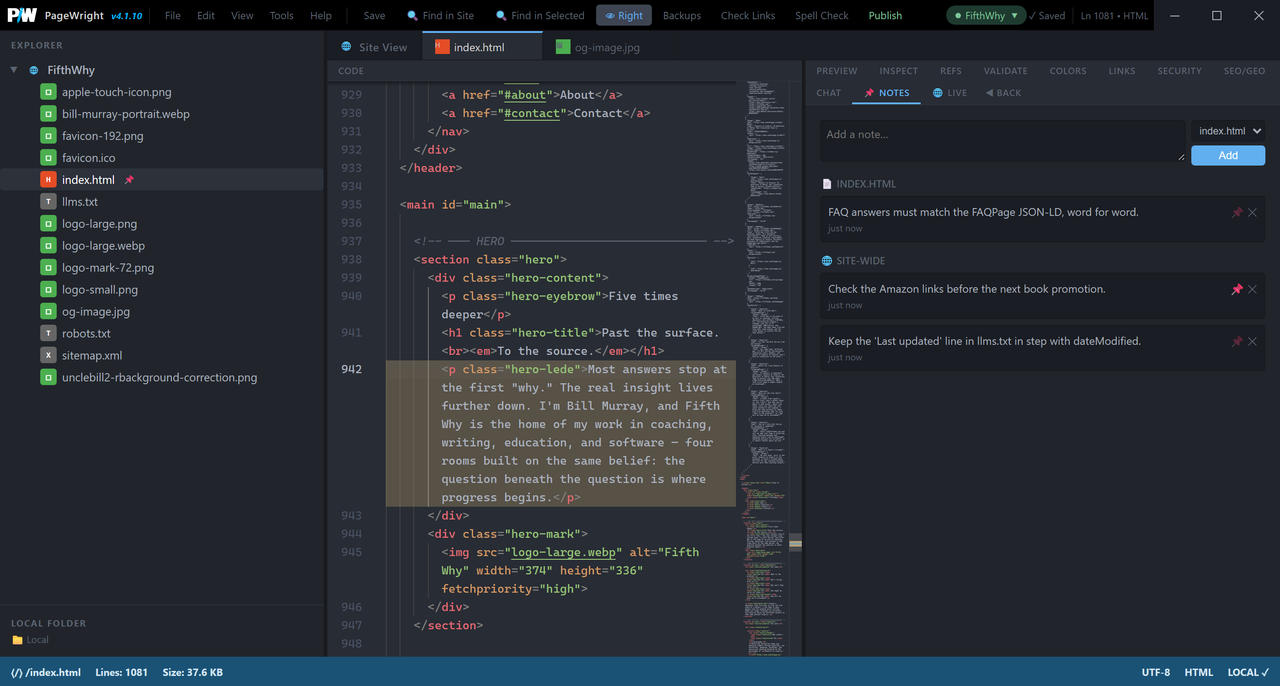Screen dimensions: 1280x686
Task: Click the green icon beside logo-large.webp
Action: [x=48, y=246]
